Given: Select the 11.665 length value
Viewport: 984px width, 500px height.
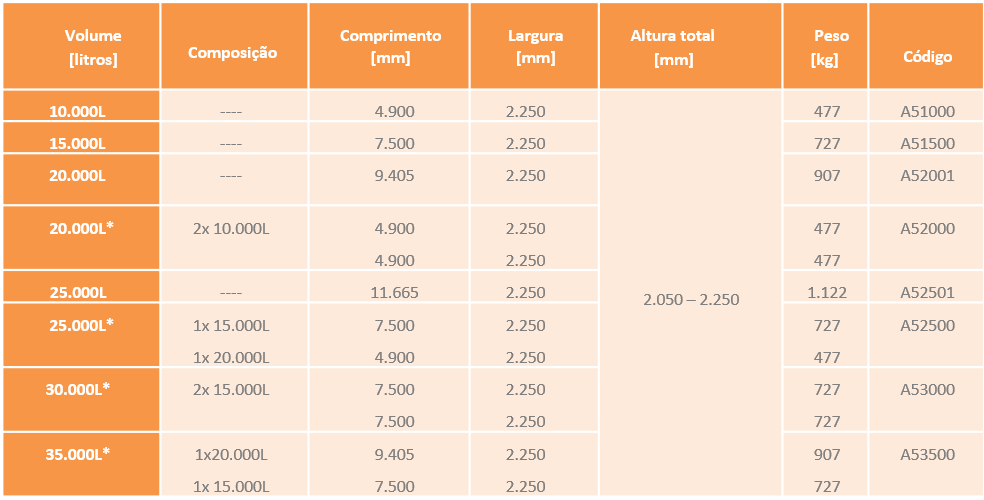Looking at the screenshot, I should pos(394,293).
